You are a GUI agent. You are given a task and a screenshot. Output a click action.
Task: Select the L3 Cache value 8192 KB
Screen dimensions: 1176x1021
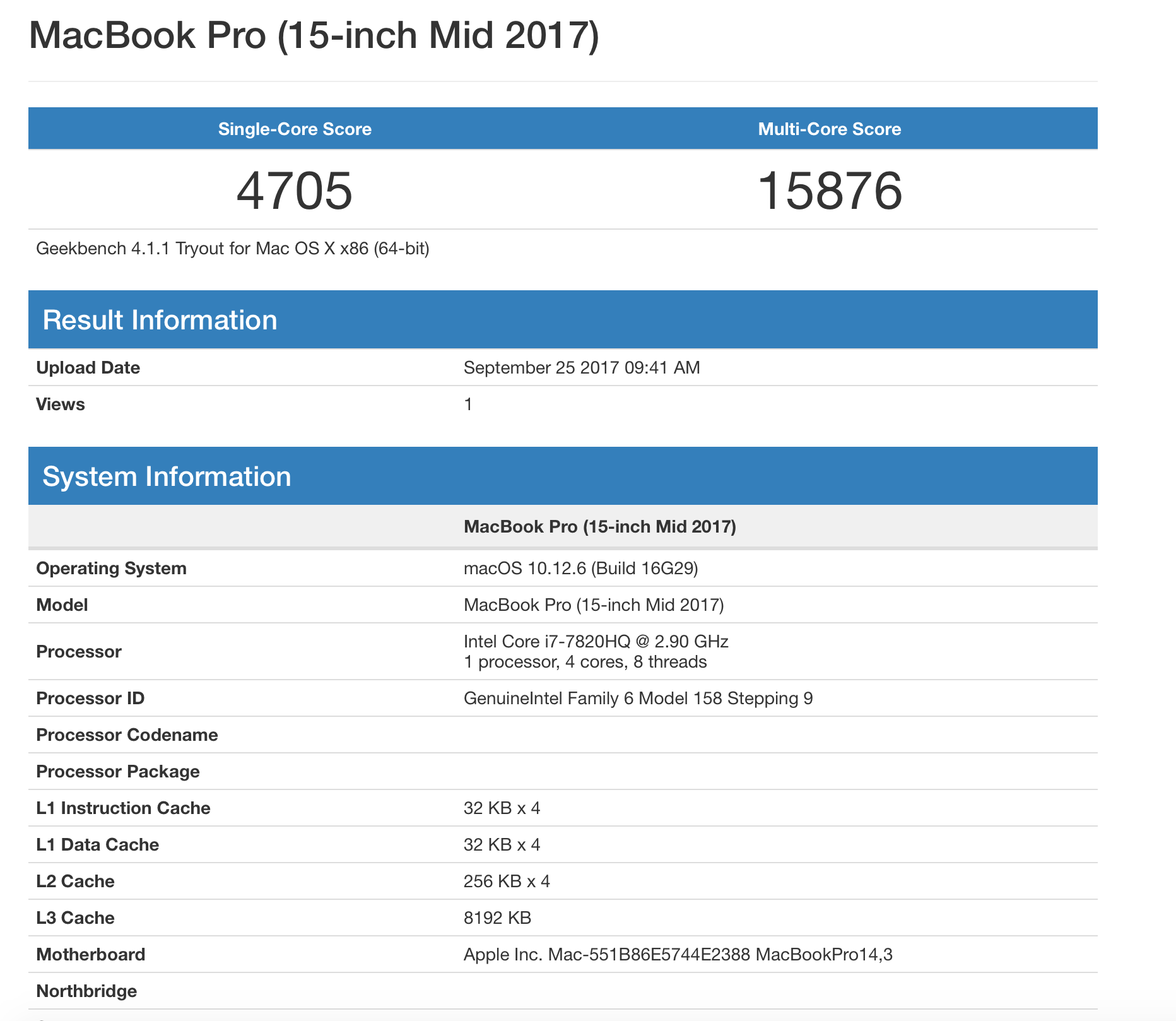[498, 918]
